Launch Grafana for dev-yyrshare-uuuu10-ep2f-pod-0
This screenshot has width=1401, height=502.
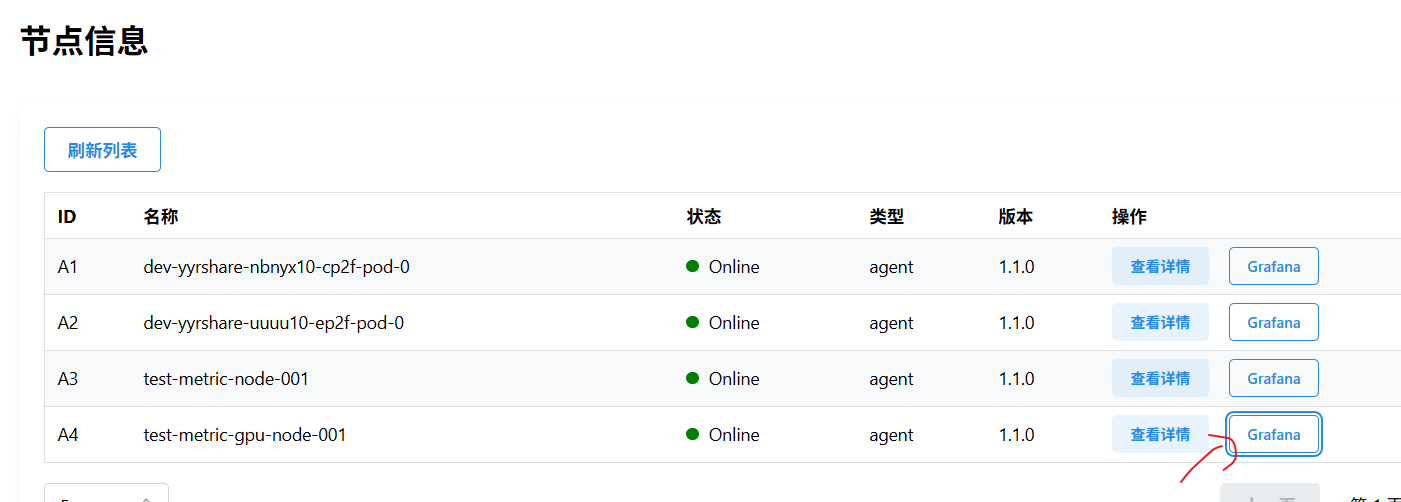pos(1273,323)
